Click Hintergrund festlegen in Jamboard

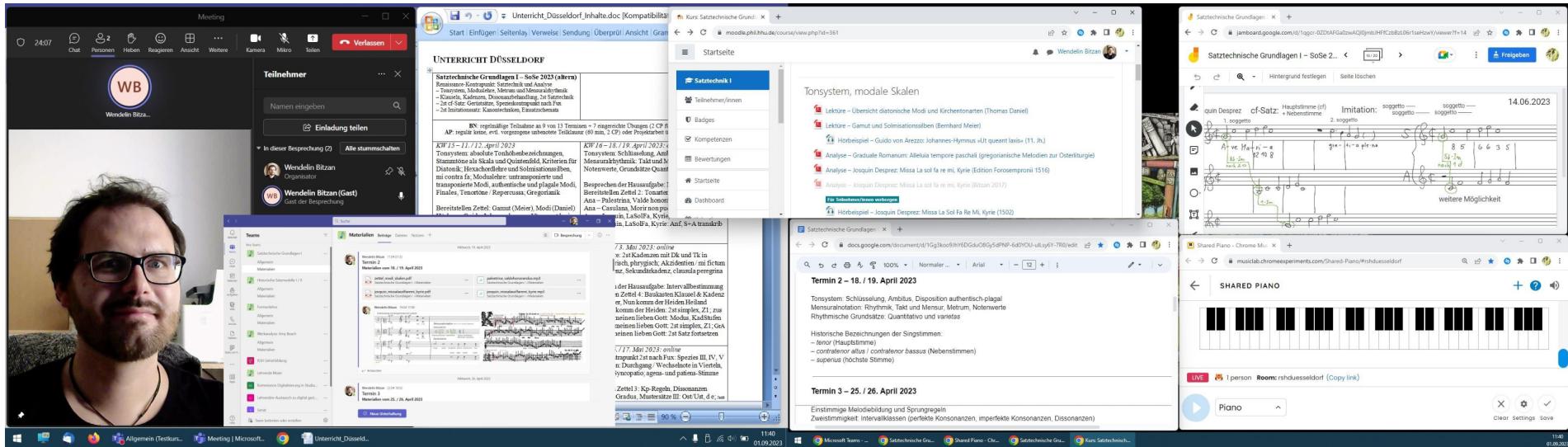coord(1297,76)
